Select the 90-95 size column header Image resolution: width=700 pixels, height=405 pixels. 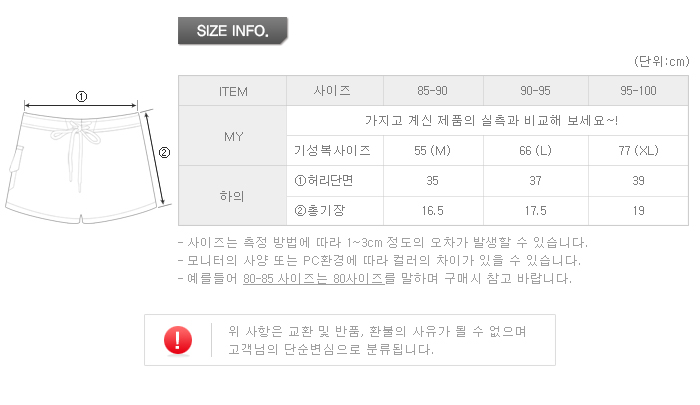(x=535, y=91)
